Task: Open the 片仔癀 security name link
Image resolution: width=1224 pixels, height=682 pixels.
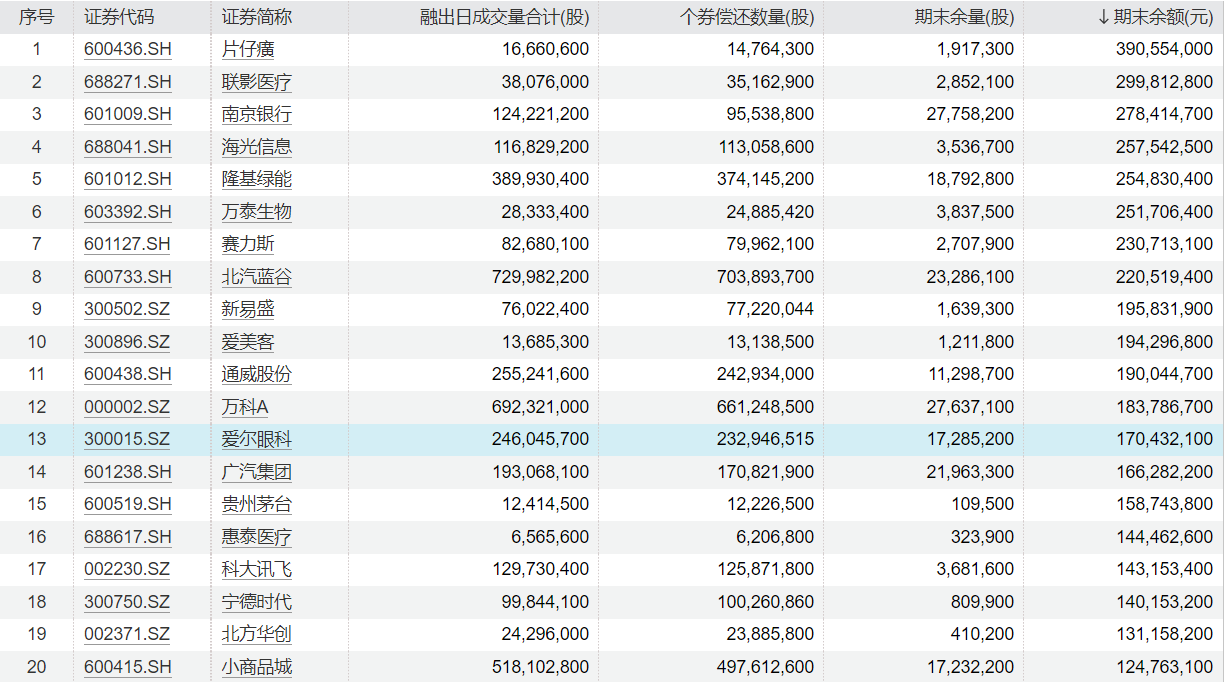Action: pos(248,49)
